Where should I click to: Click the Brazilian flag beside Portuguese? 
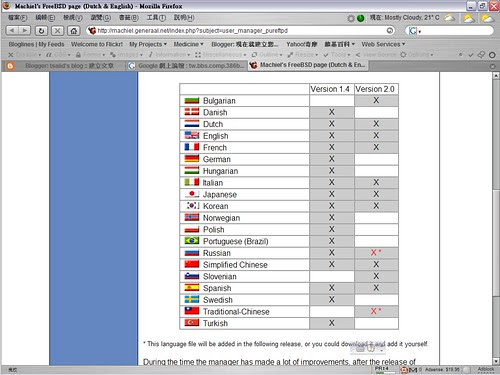click(x=192, y=241)
